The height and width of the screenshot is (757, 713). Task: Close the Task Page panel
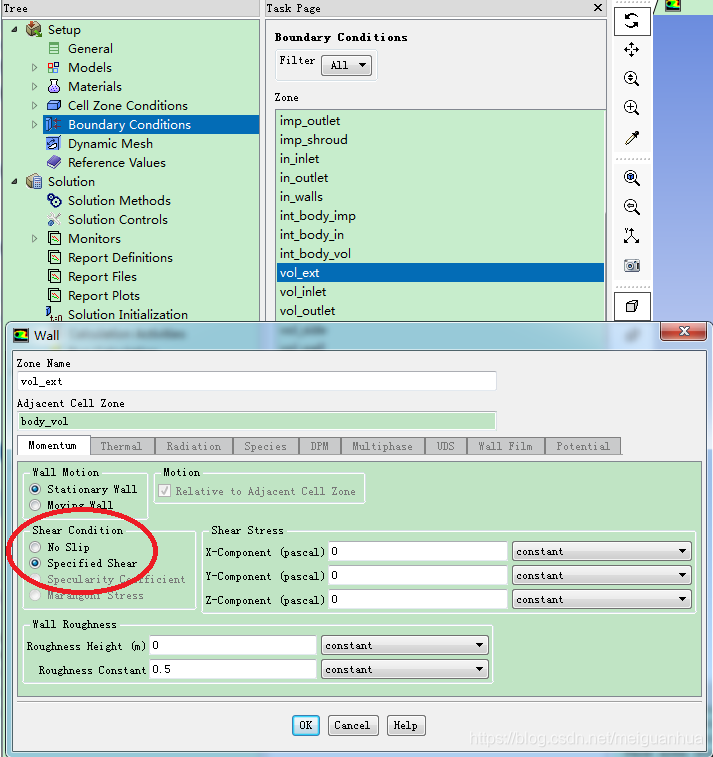coord(598,8)
